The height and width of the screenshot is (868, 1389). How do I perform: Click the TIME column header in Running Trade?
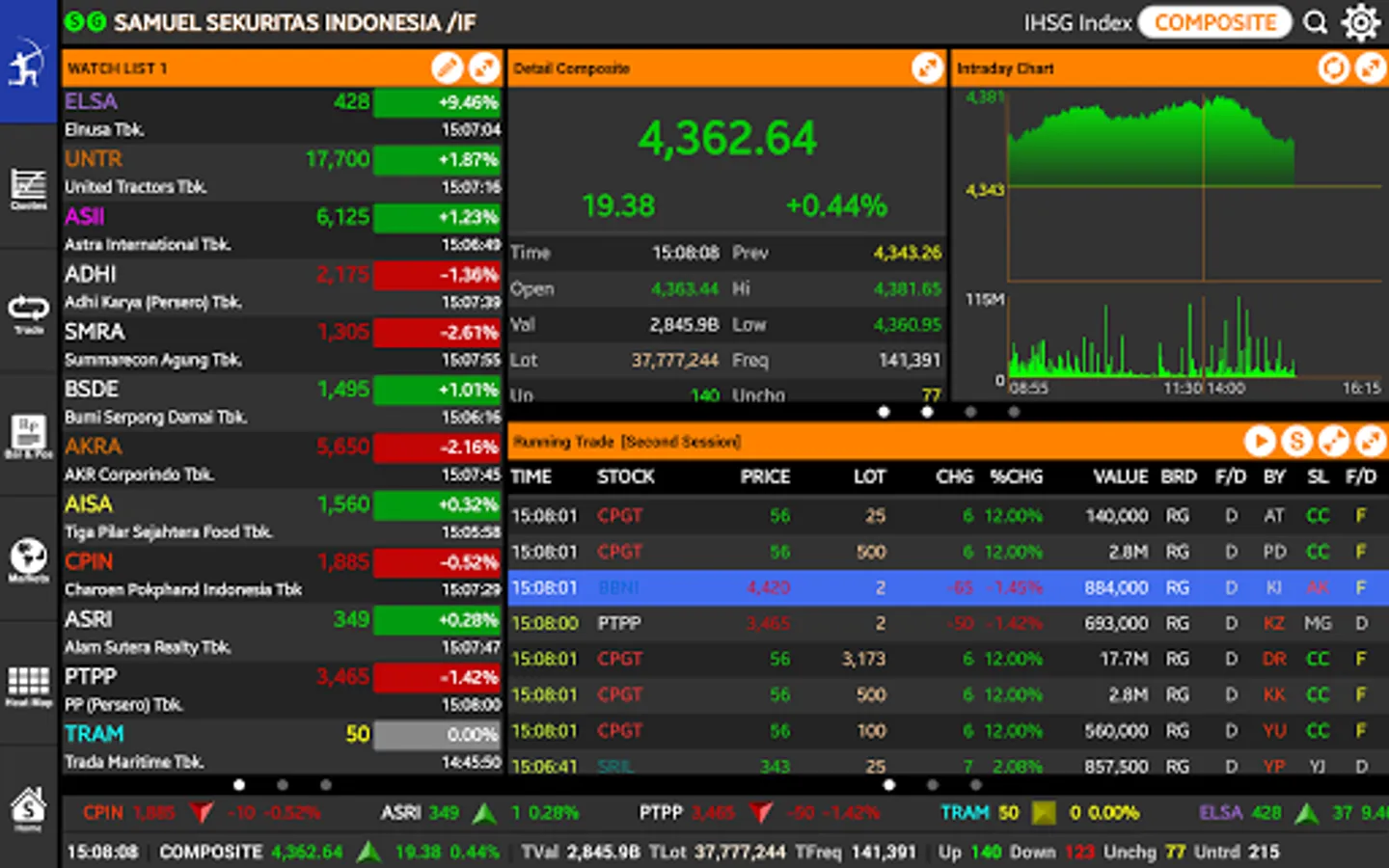point(531,476)
